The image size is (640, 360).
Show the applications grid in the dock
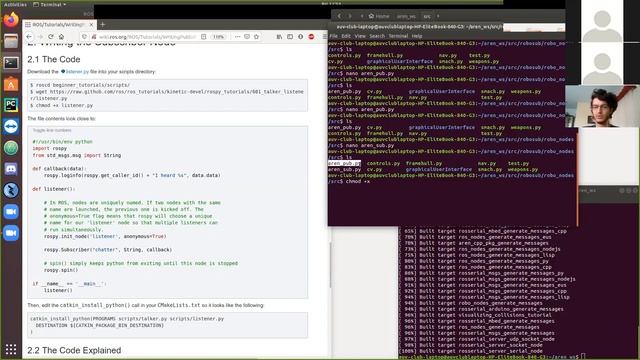click(x=11, y=349)
